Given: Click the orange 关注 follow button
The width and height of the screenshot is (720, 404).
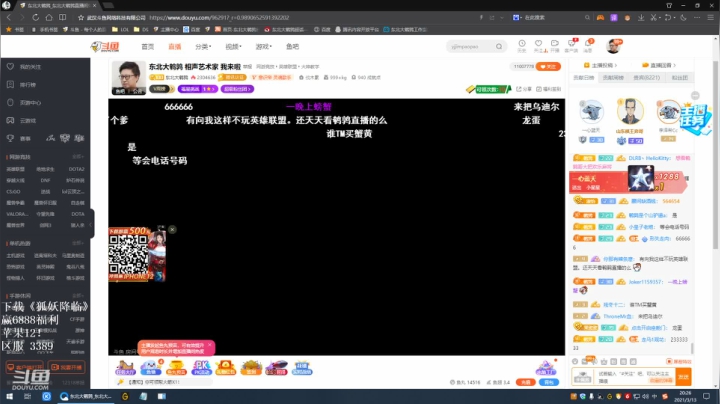Looking at the screenshot, I should click(548, 67).
